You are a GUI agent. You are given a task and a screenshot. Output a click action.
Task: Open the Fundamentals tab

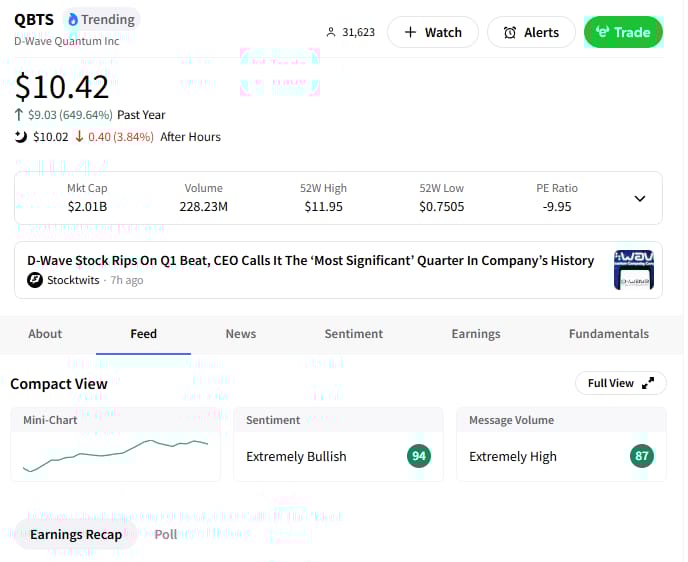(x=609, y=334)
